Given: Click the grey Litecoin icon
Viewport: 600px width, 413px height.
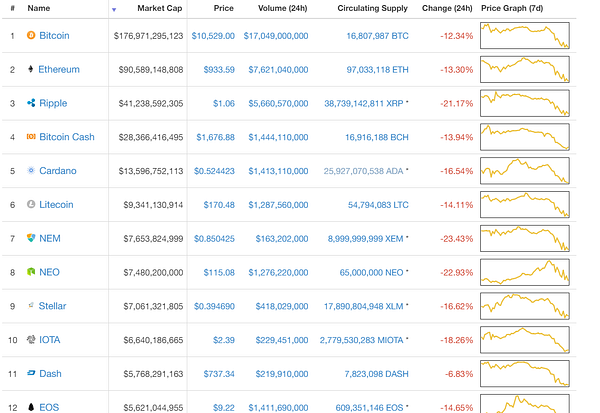Looking at the screenshot, I should pyautogui.click(x=31, y=204).
